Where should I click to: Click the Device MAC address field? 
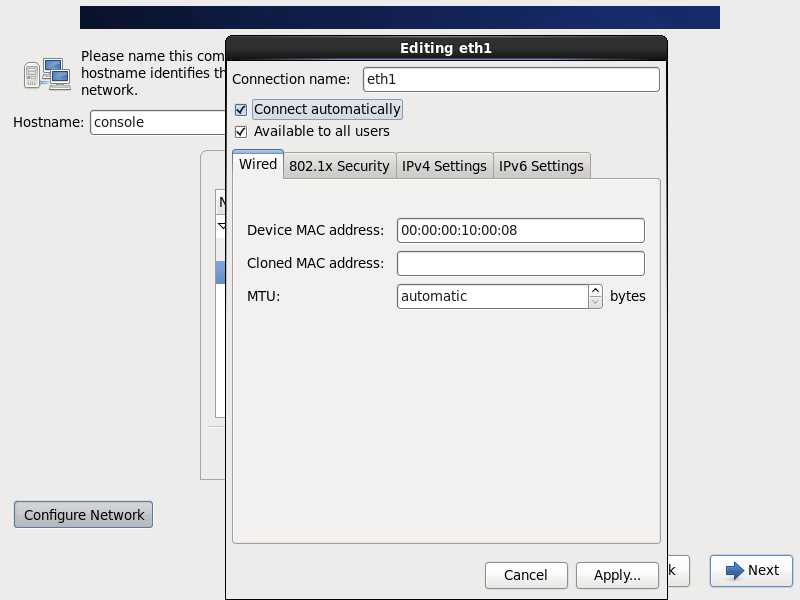(x=520, y=231)
